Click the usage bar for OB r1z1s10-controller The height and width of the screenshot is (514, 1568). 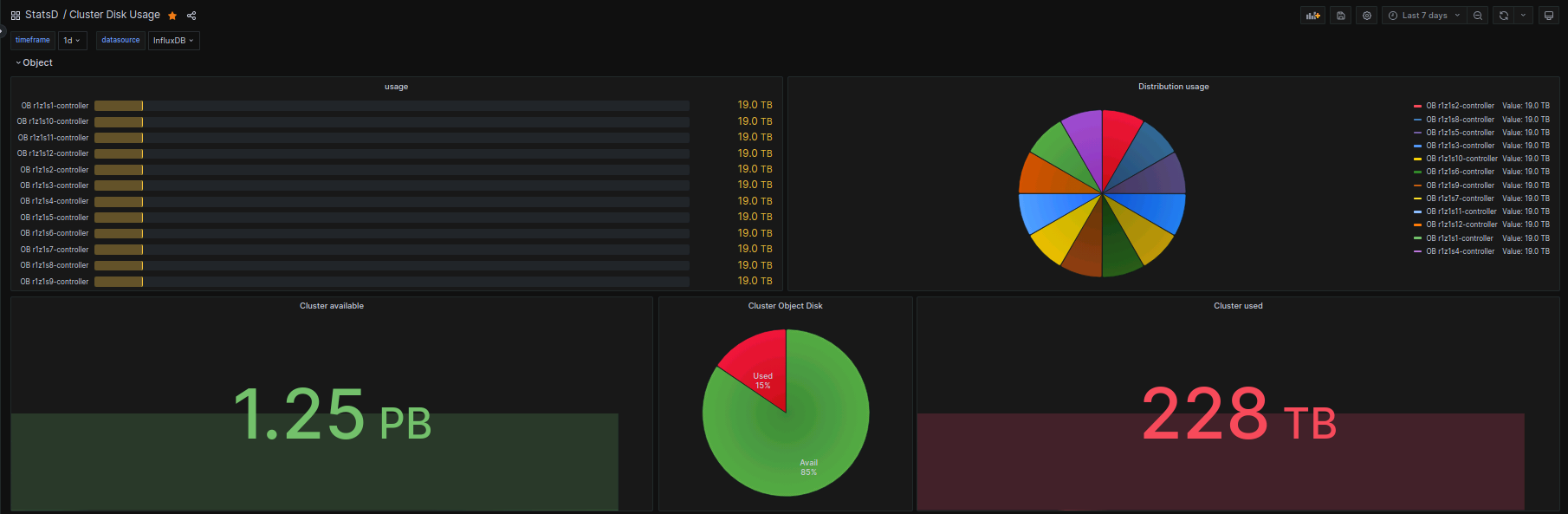click(x=392, y=121)
